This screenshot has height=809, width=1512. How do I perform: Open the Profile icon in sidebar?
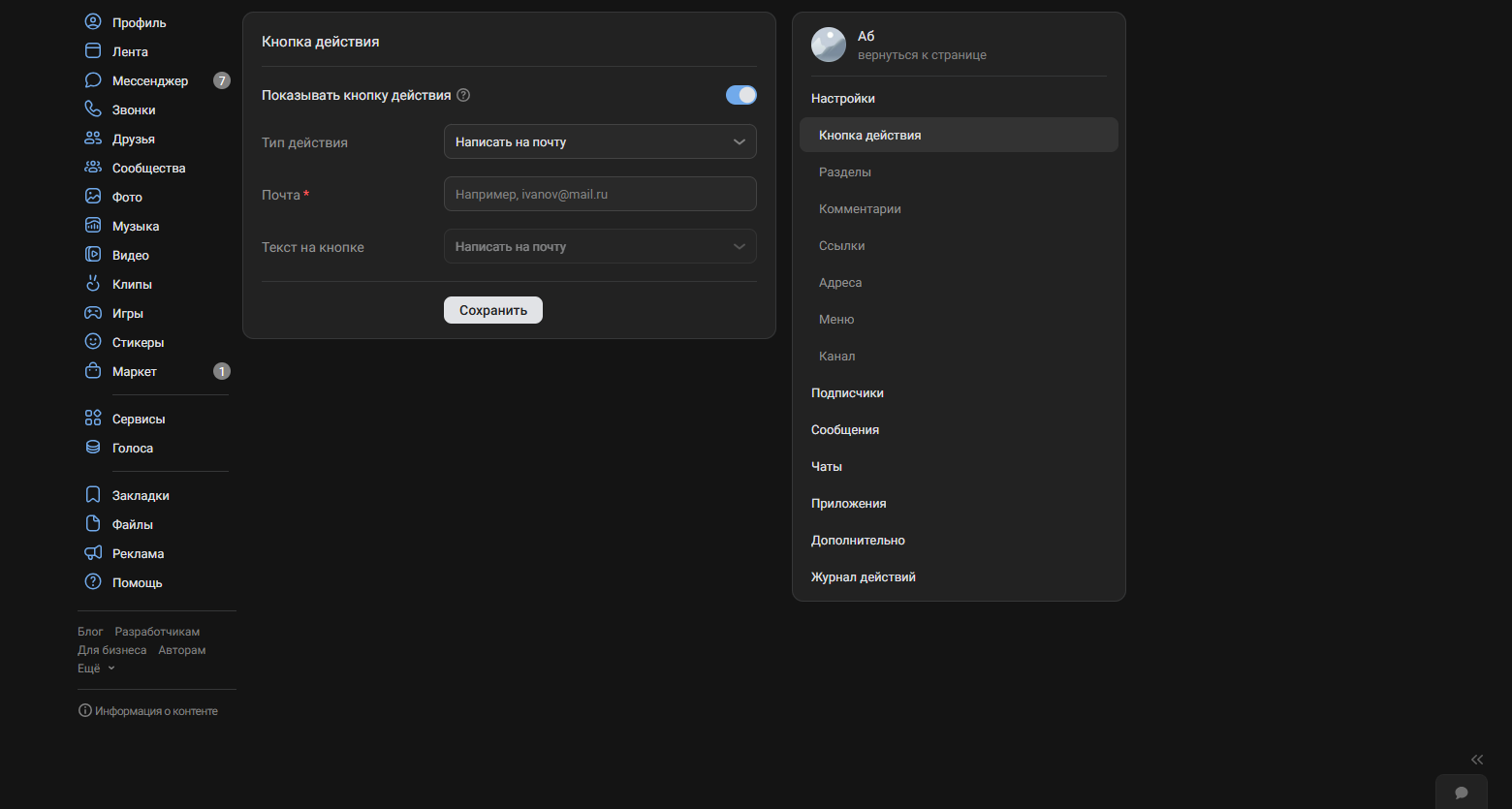pyautogui.click(x=93, y=21)
